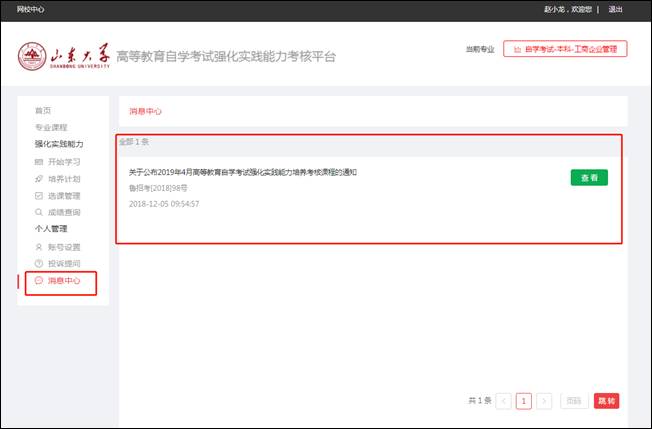This screenshot has height=429, width=652.
Task: Click the red 跳转 button
Action: coord(606,401)
